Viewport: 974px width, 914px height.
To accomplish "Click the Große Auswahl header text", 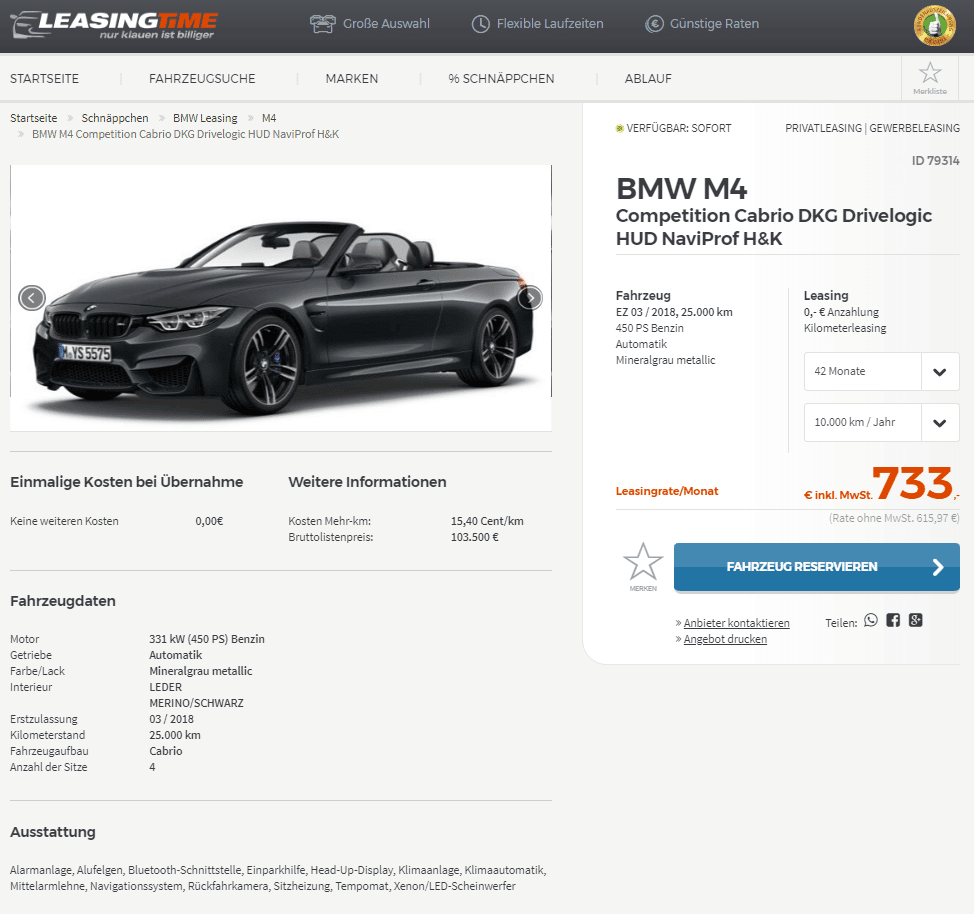I will 386,24.
